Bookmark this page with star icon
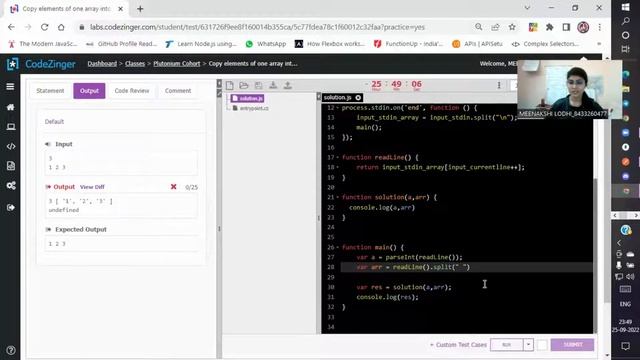This screenshot has height=360, width=640. click(512, 27)
